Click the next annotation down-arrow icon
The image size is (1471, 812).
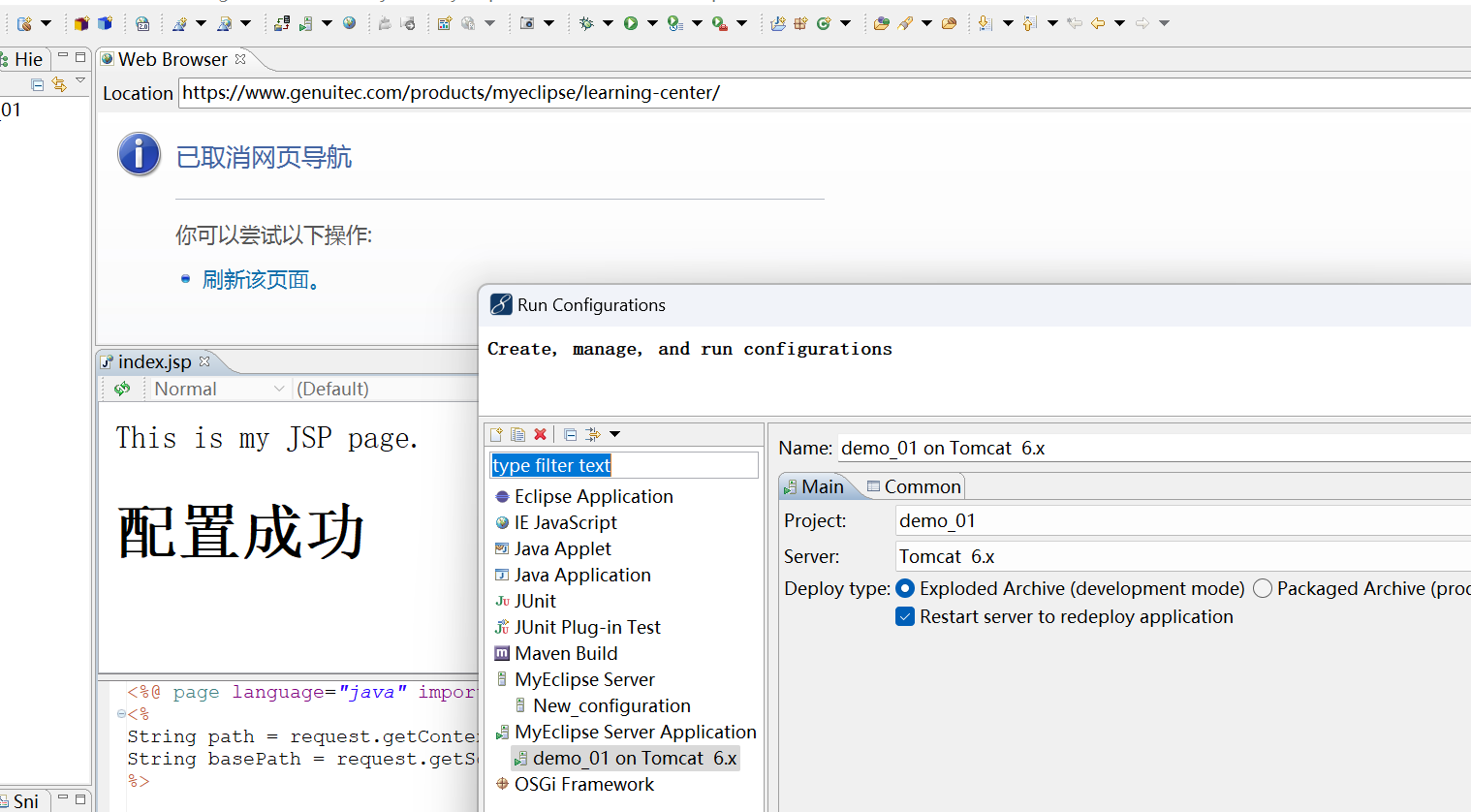[986, 23]
